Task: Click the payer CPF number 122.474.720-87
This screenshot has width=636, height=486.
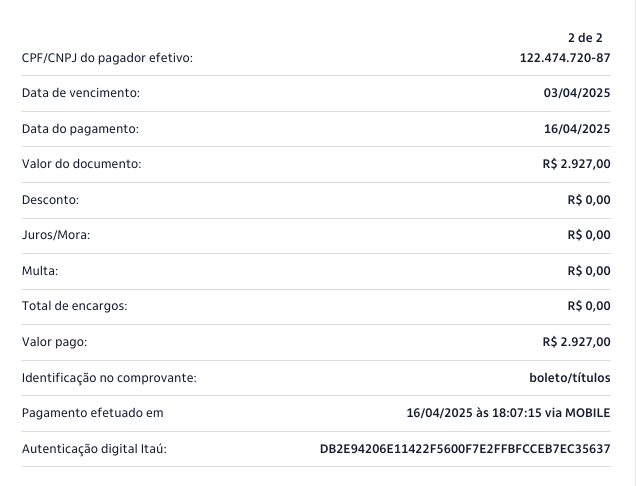Action: (565, 57)
